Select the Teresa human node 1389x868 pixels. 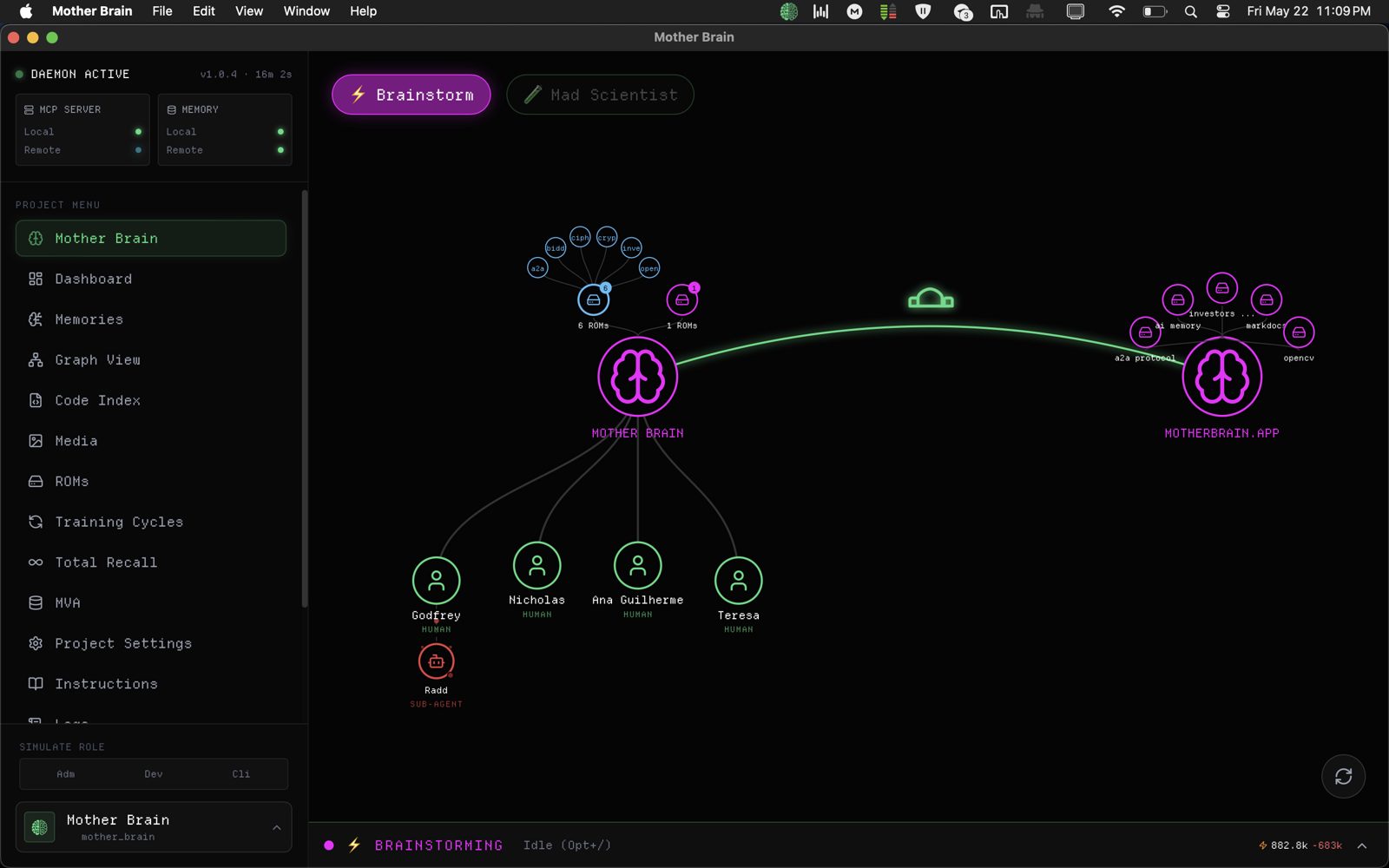(738, 581)
